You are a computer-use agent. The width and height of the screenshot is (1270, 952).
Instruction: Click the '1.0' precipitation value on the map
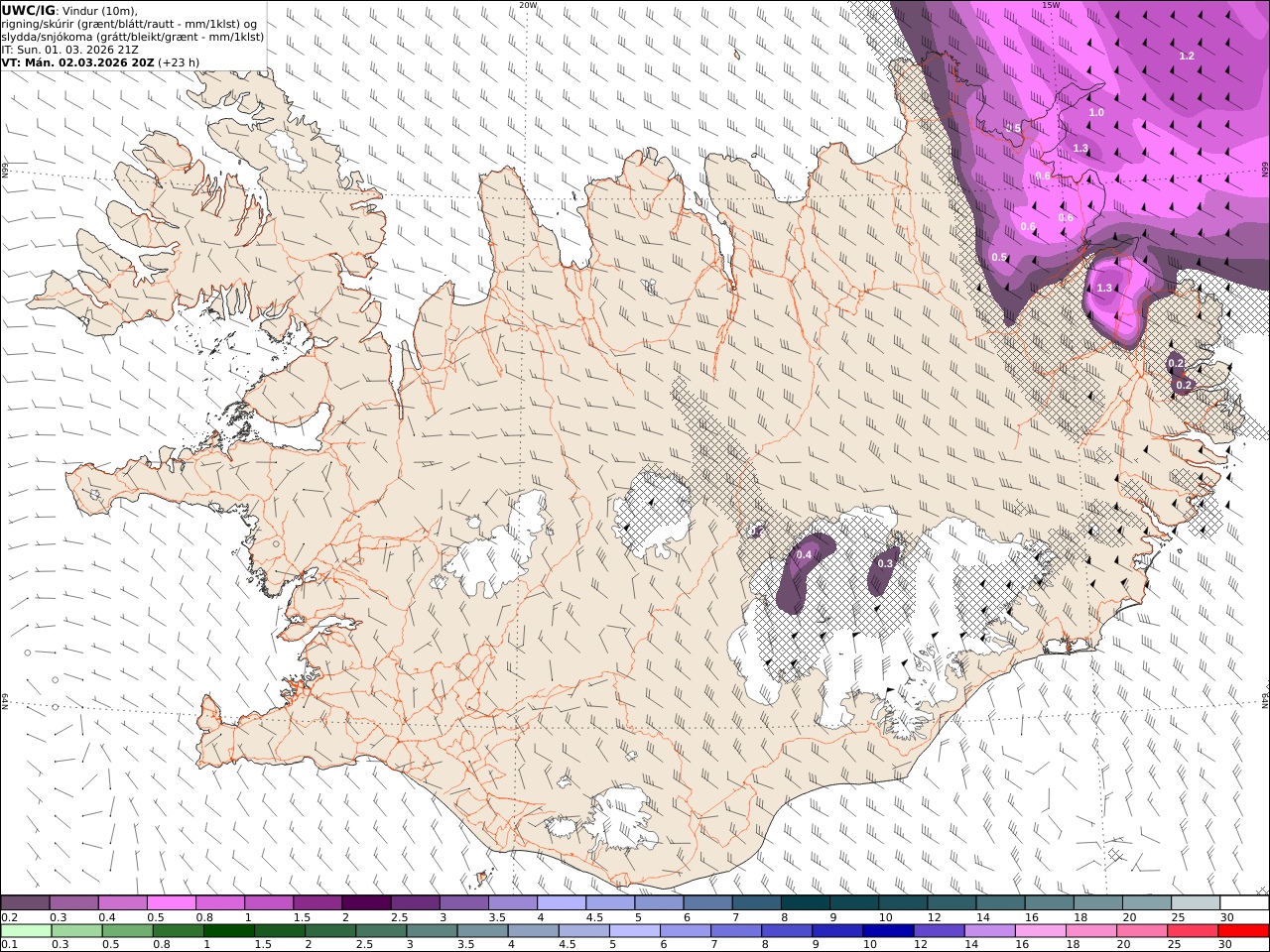coord(1096,113)
